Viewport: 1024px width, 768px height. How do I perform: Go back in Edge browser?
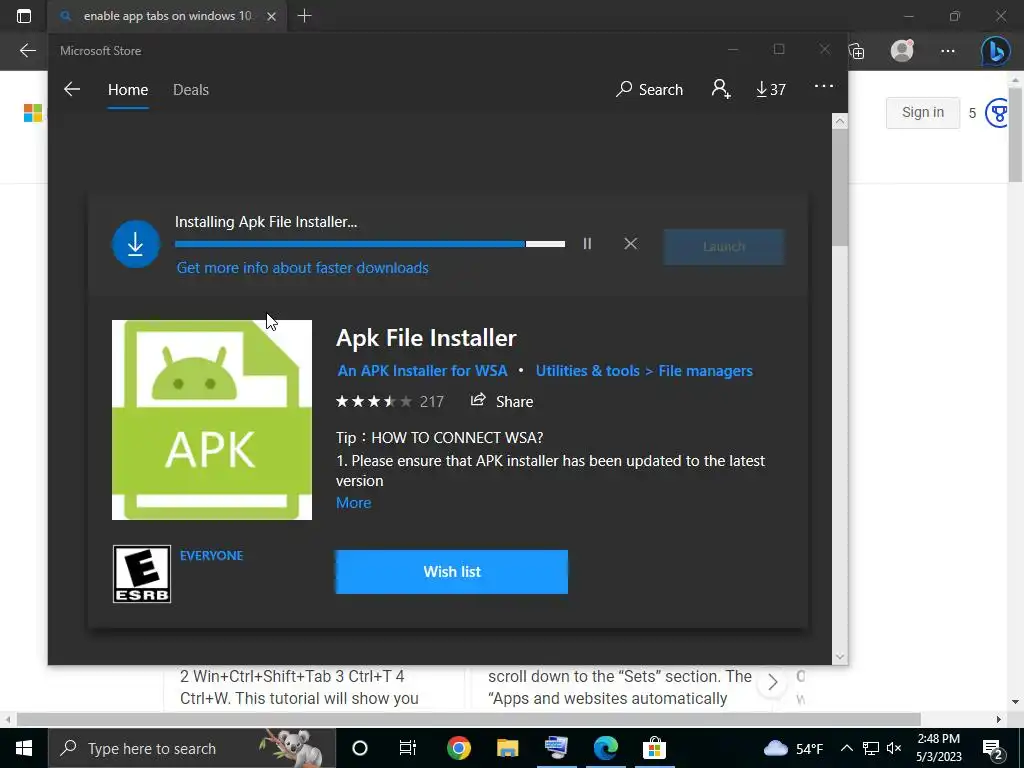coord(27,50)
